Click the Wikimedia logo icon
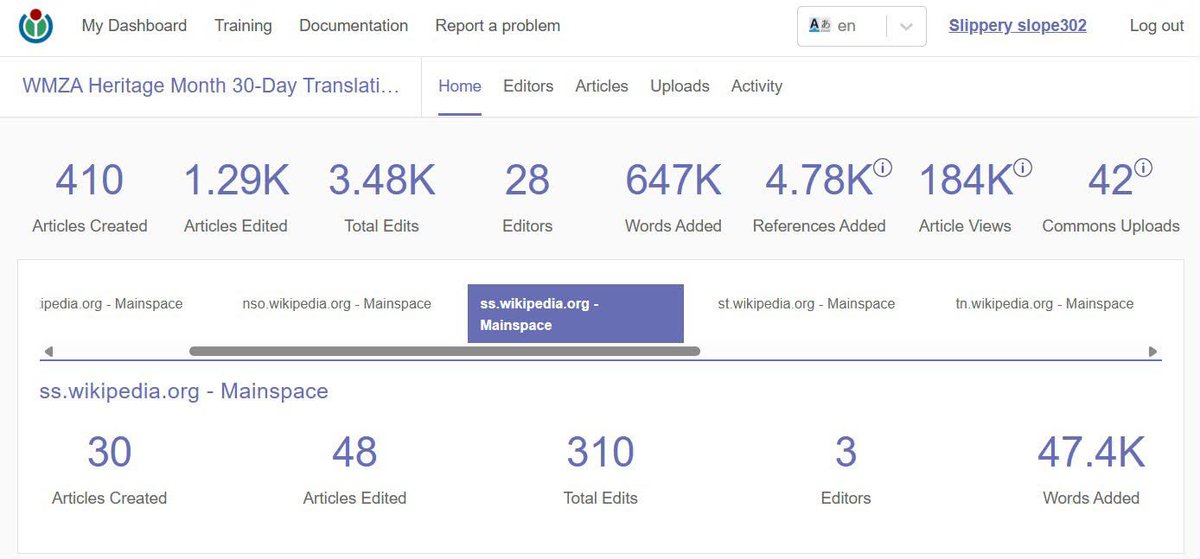Screen dimensions: 1200x559 coord(37,27)
